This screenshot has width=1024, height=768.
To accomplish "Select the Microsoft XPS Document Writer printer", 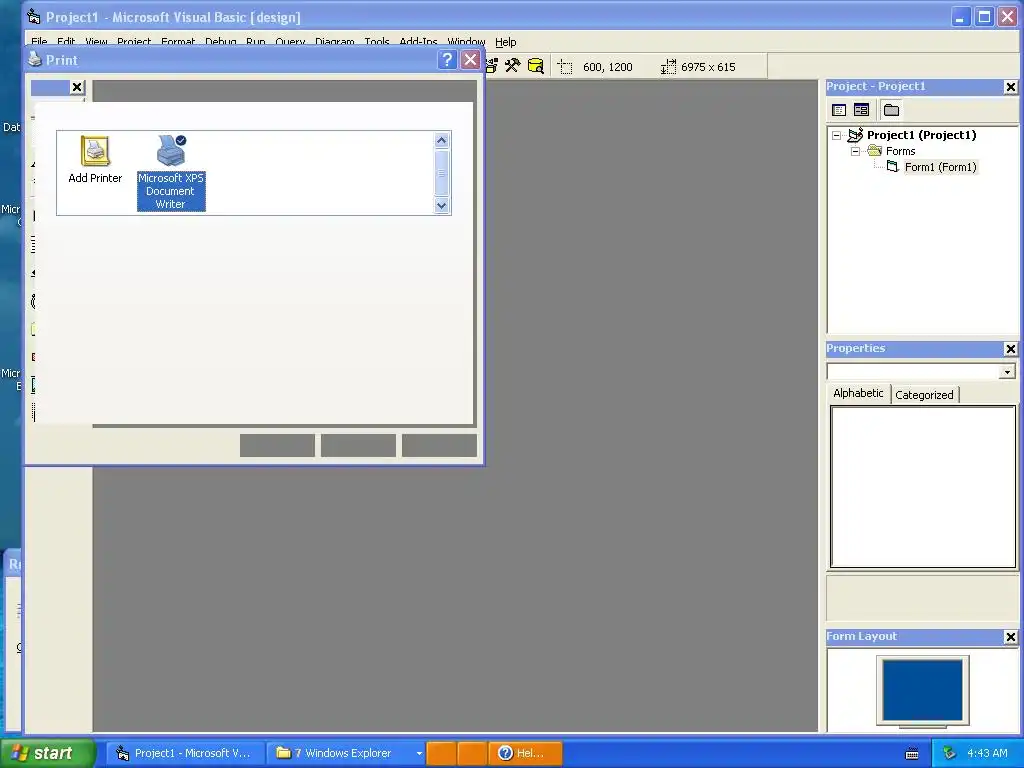I will 171,172.
